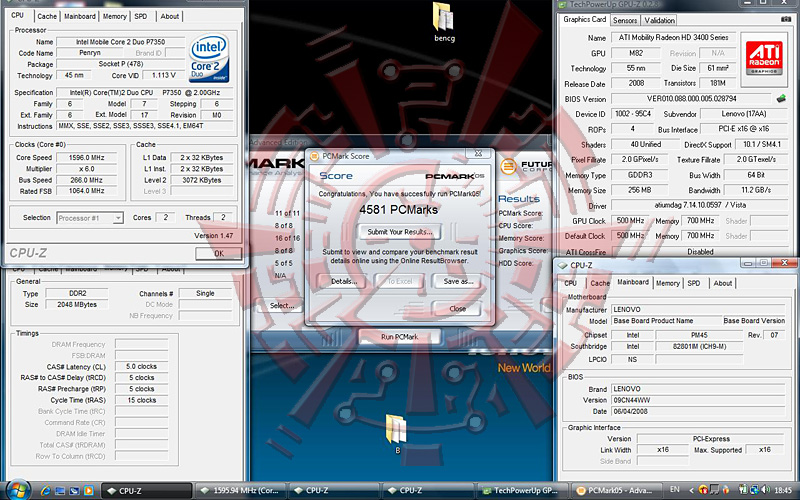Open Mainboard tab in the processor CPU-Z window
Screen dimensions: 800x500
[x=80, y=16]
